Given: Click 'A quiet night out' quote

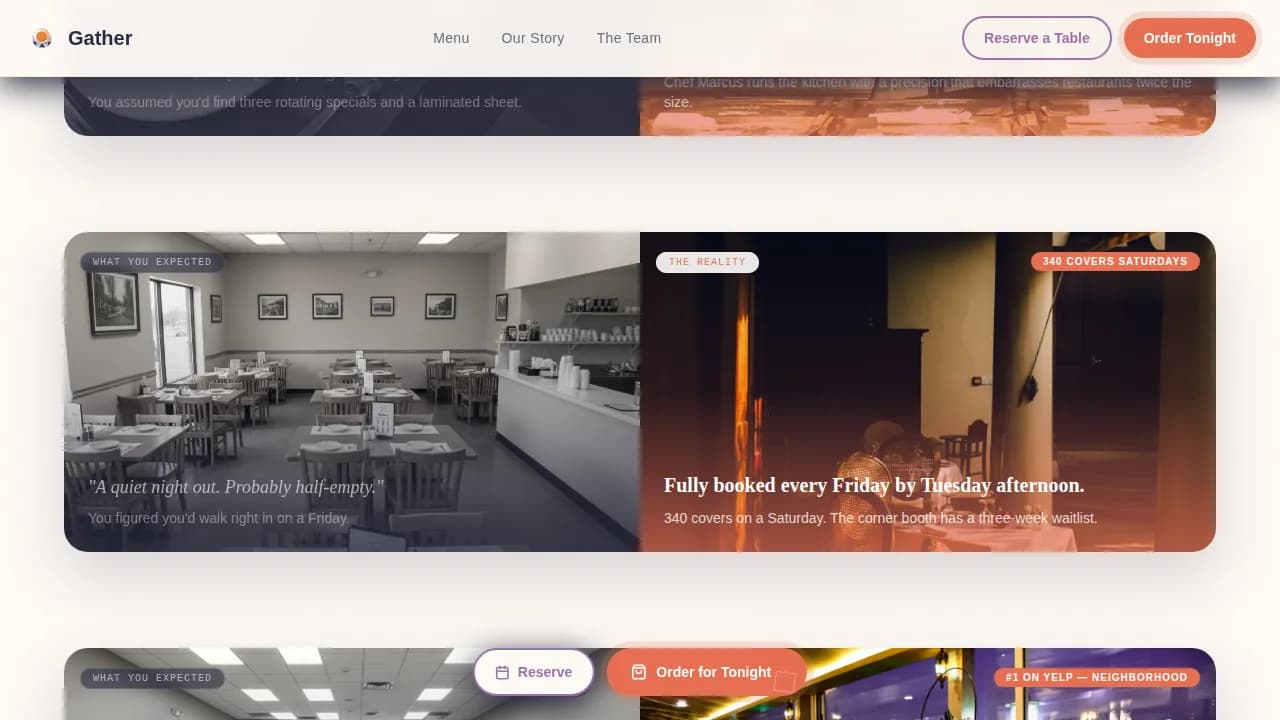Looking at the screenshot, I should tap(236, 487).
